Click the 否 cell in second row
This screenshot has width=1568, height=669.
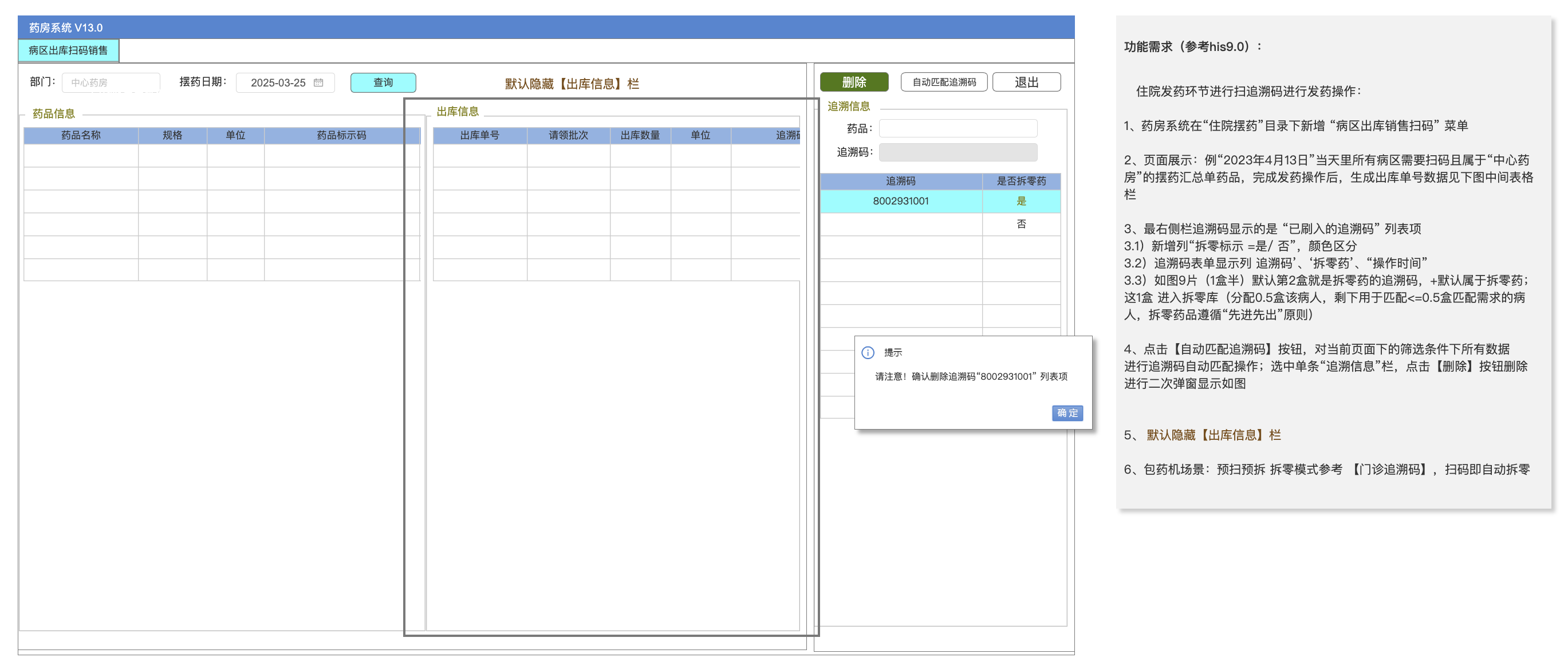[1021, 224]
